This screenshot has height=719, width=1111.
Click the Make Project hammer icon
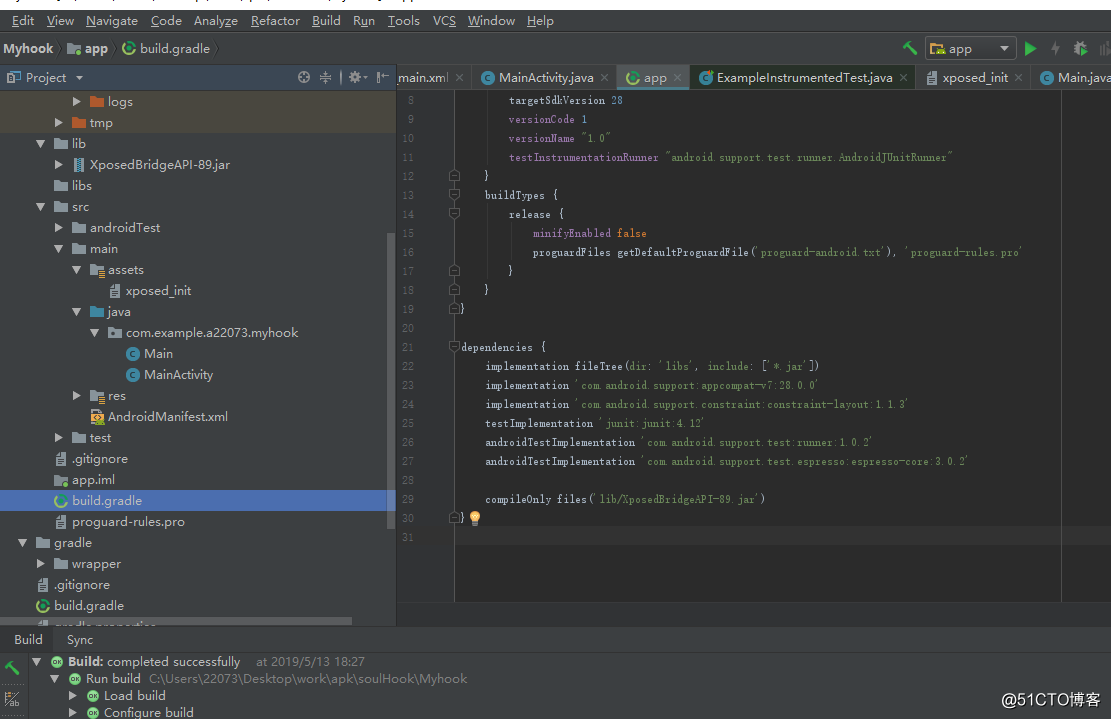coord(910,48)
